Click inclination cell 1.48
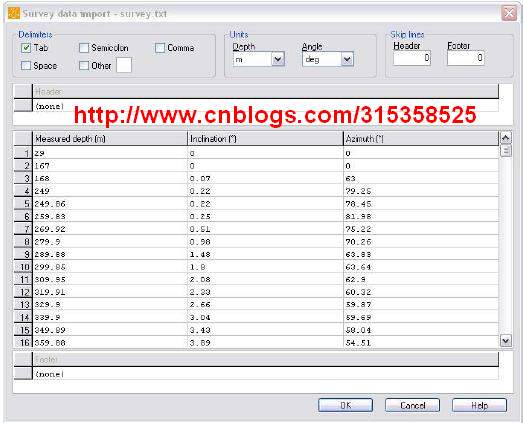This screenshot has height=423, width=524. coord(265,254)
